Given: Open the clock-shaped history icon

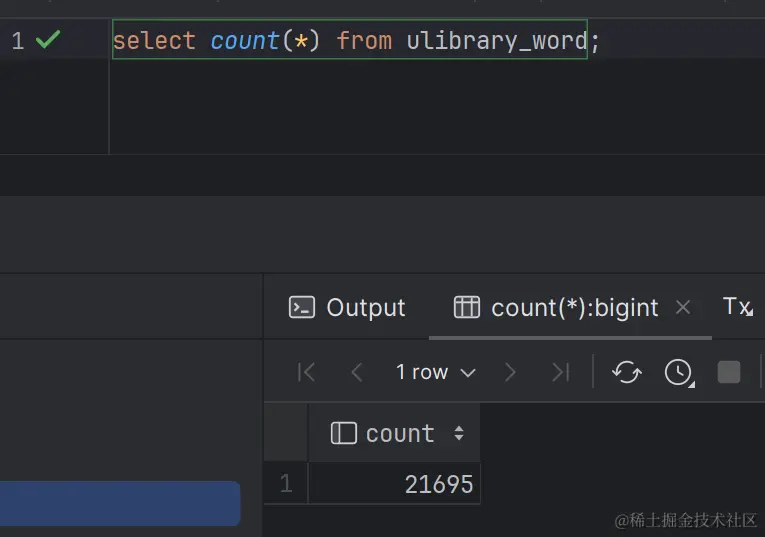Looking at the screenshot, I should (x=678, y=372).
